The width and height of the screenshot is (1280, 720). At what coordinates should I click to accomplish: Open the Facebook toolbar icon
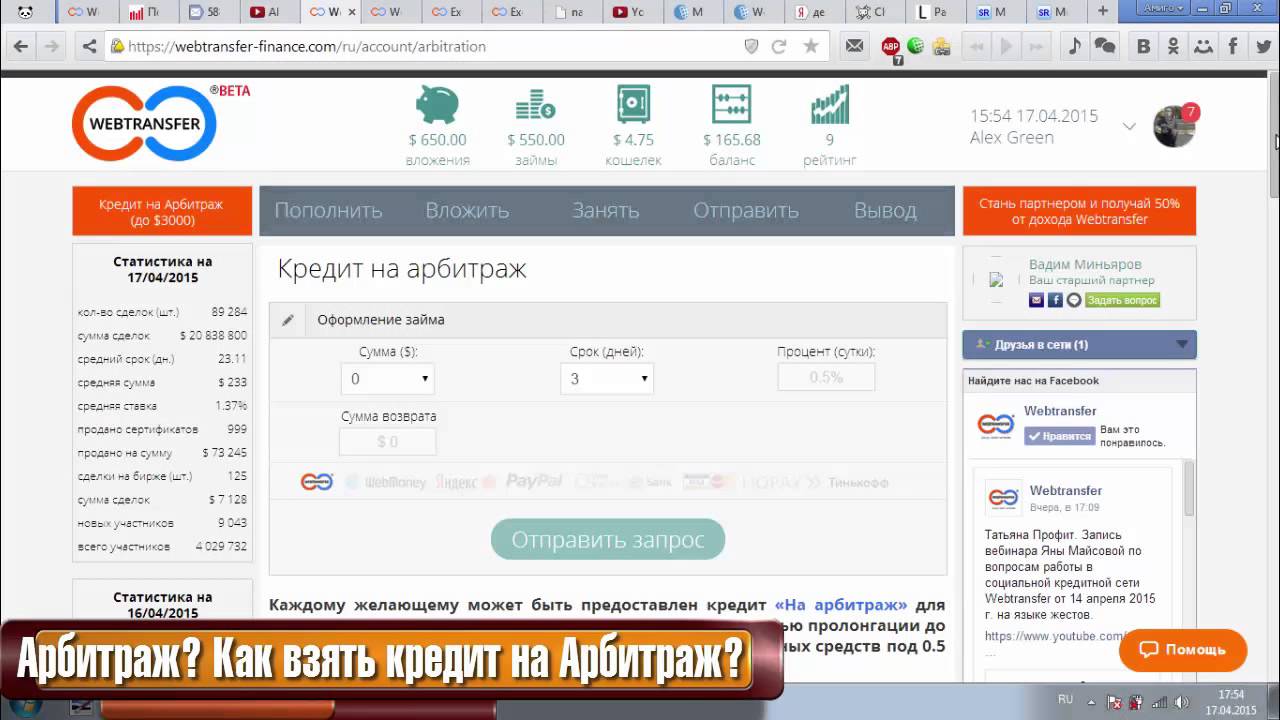click(x=1233, y=46)
